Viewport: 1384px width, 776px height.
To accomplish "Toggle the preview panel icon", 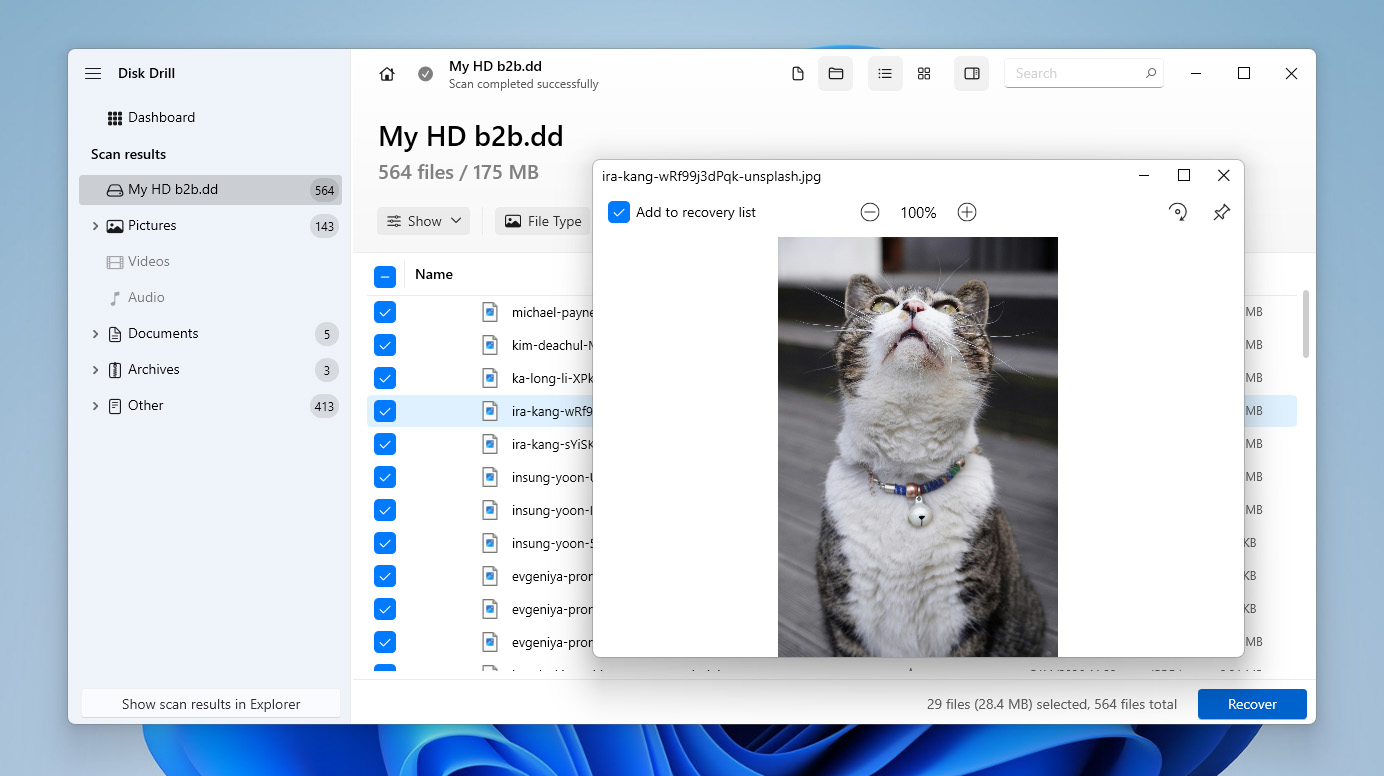I will [x=971, y=74].
